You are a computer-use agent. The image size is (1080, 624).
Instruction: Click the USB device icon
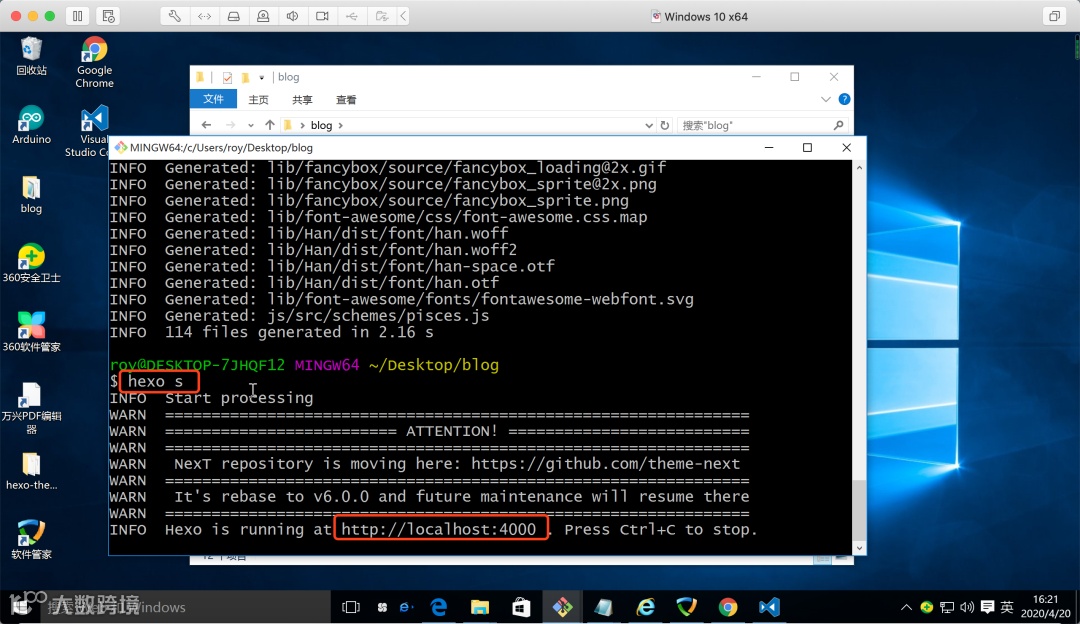352,16
